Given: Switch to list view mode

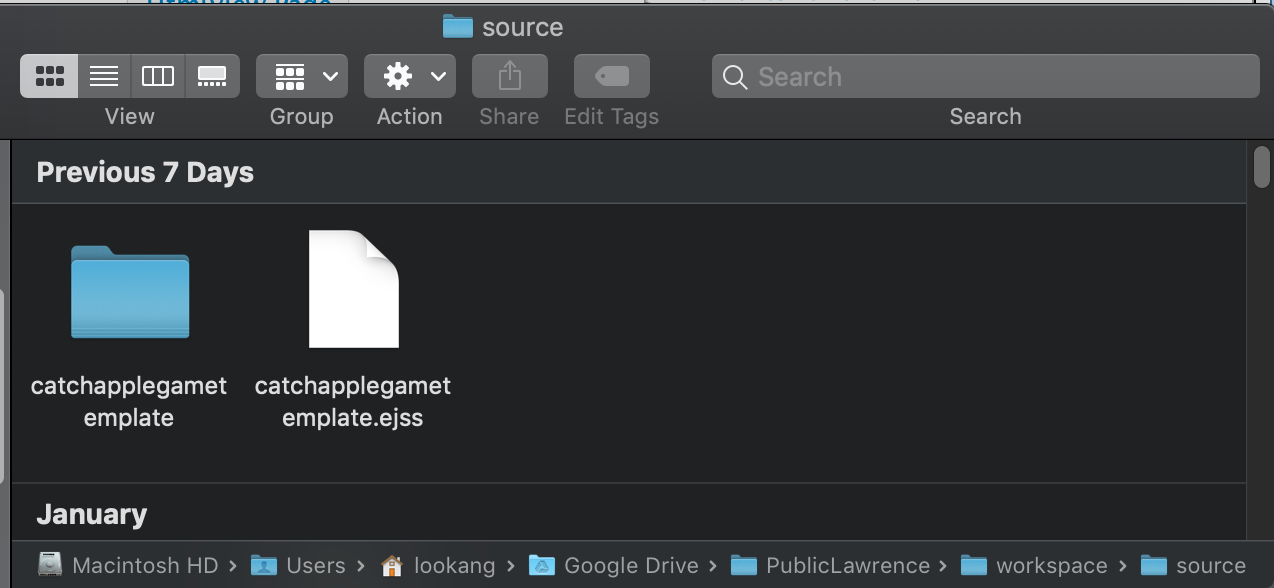Looking at the screenshot, I should (x=104, y=76).
